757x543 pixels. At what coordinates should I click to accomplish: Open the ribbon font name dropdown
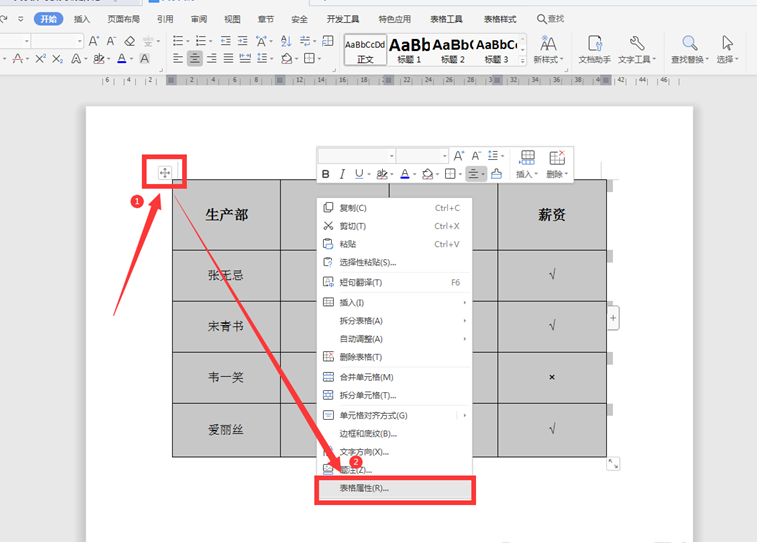27,42
